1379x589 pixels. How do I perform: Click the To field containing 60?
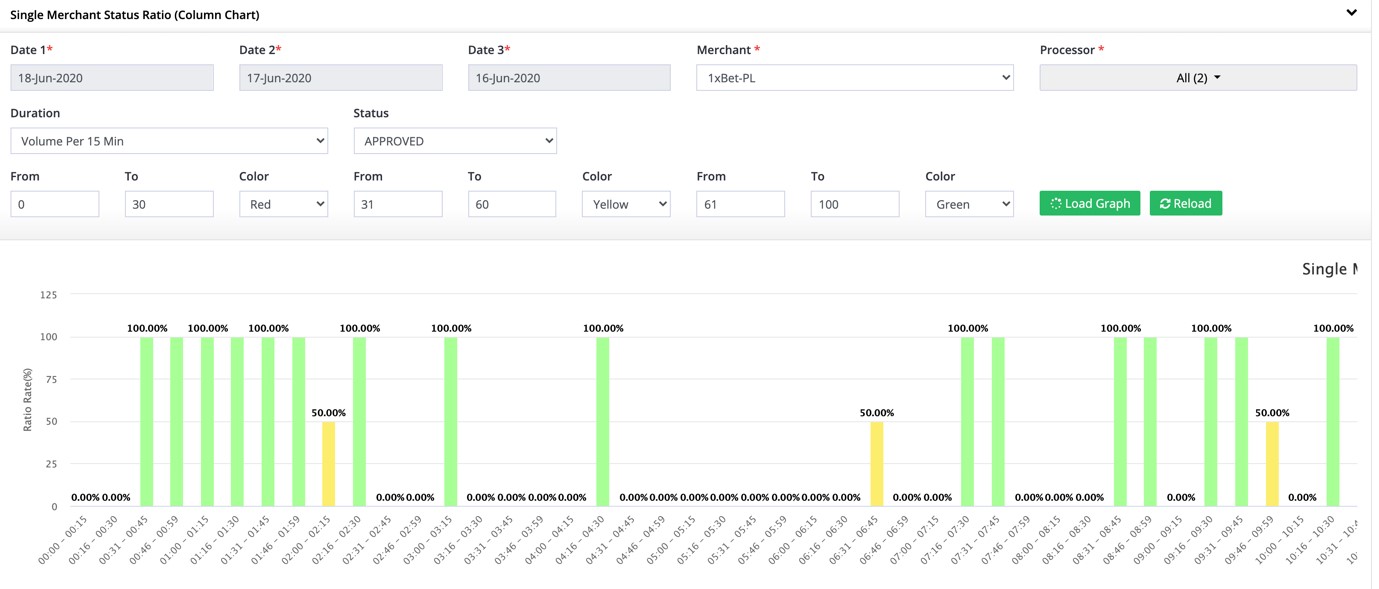point(512,204)
